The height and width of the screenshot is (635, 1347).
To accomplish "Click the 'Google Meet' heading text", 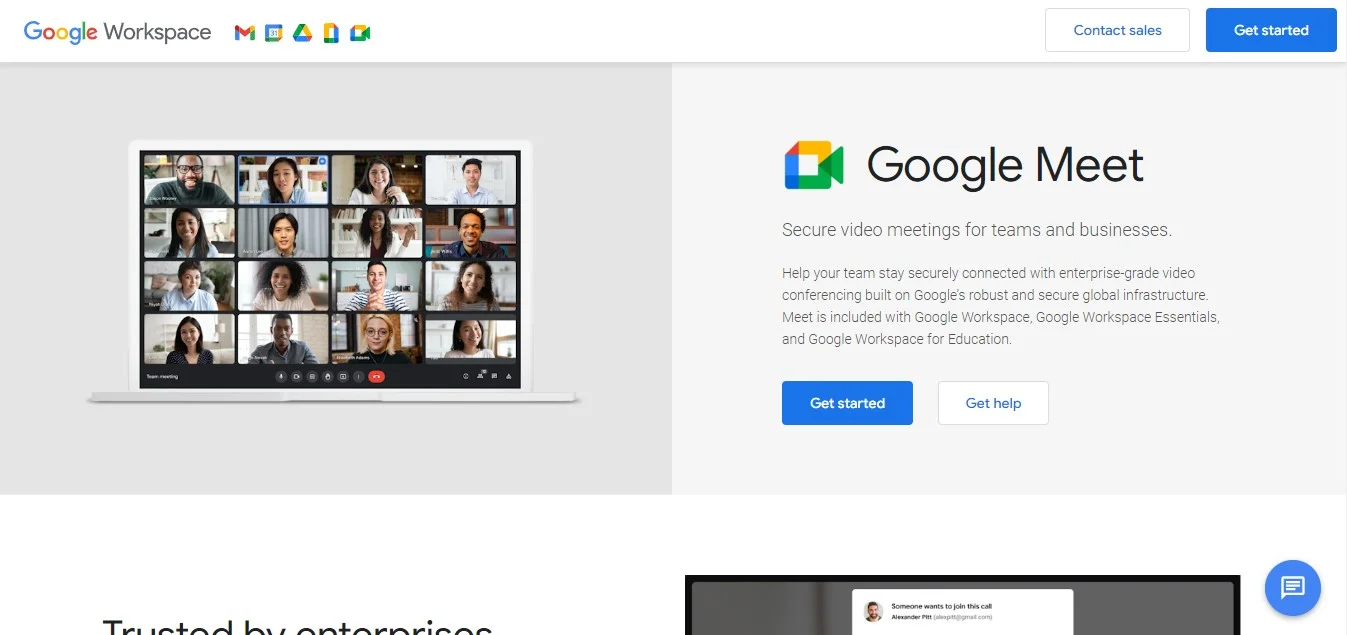I will (1005, 165).
